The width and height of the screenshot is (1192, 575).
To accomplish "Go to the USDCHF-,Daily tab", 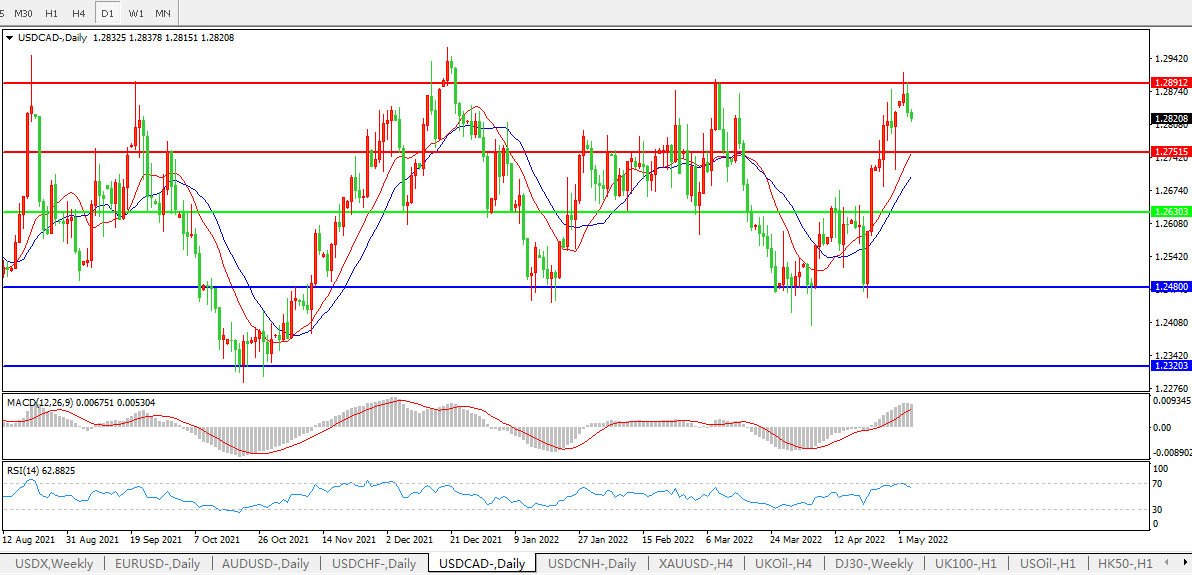I will 374,563.
